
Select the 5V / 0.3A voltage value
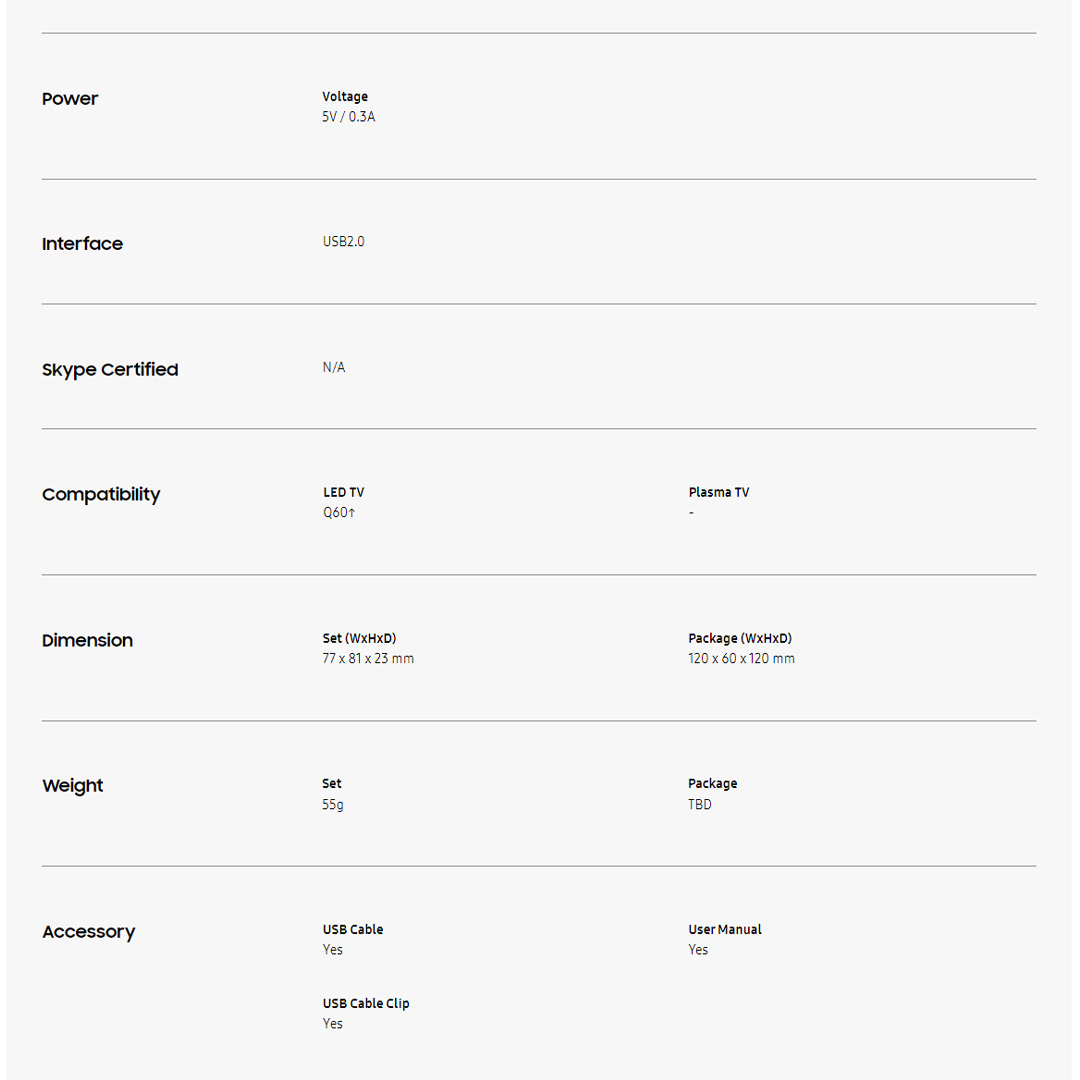click(x=349, y=117)
